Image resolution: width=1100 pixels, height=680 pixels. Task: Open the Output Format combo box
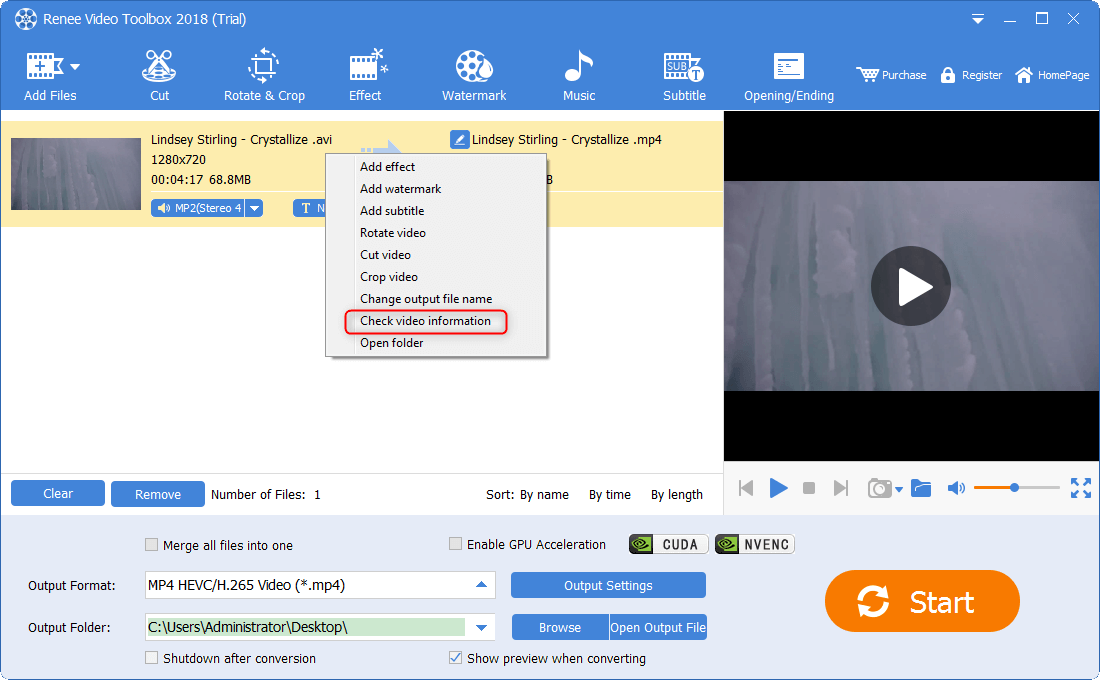[320, 585]
